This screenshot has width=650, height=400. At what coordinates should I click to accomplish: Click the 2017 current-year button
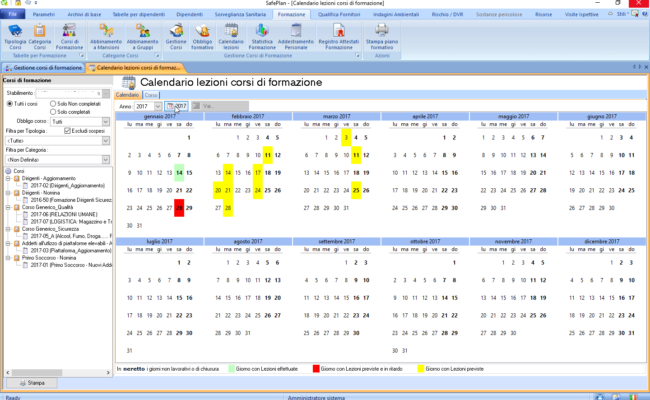pyautogui.click(x=176, y=107)
